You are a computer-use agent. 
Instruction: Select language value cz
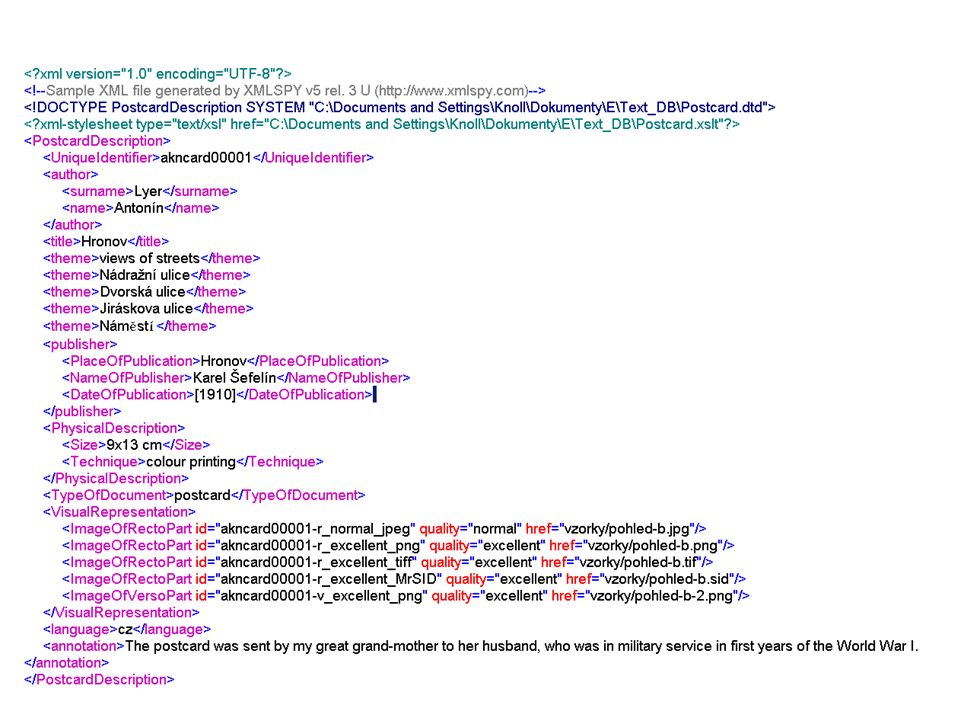point(125,629)
